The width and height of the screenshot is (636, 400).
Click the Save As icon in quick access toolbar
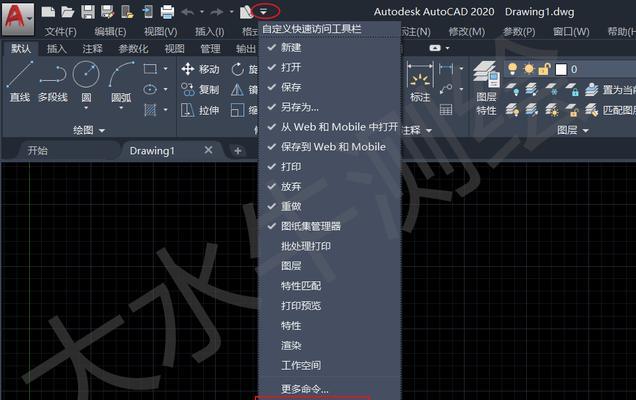point(107,12)
